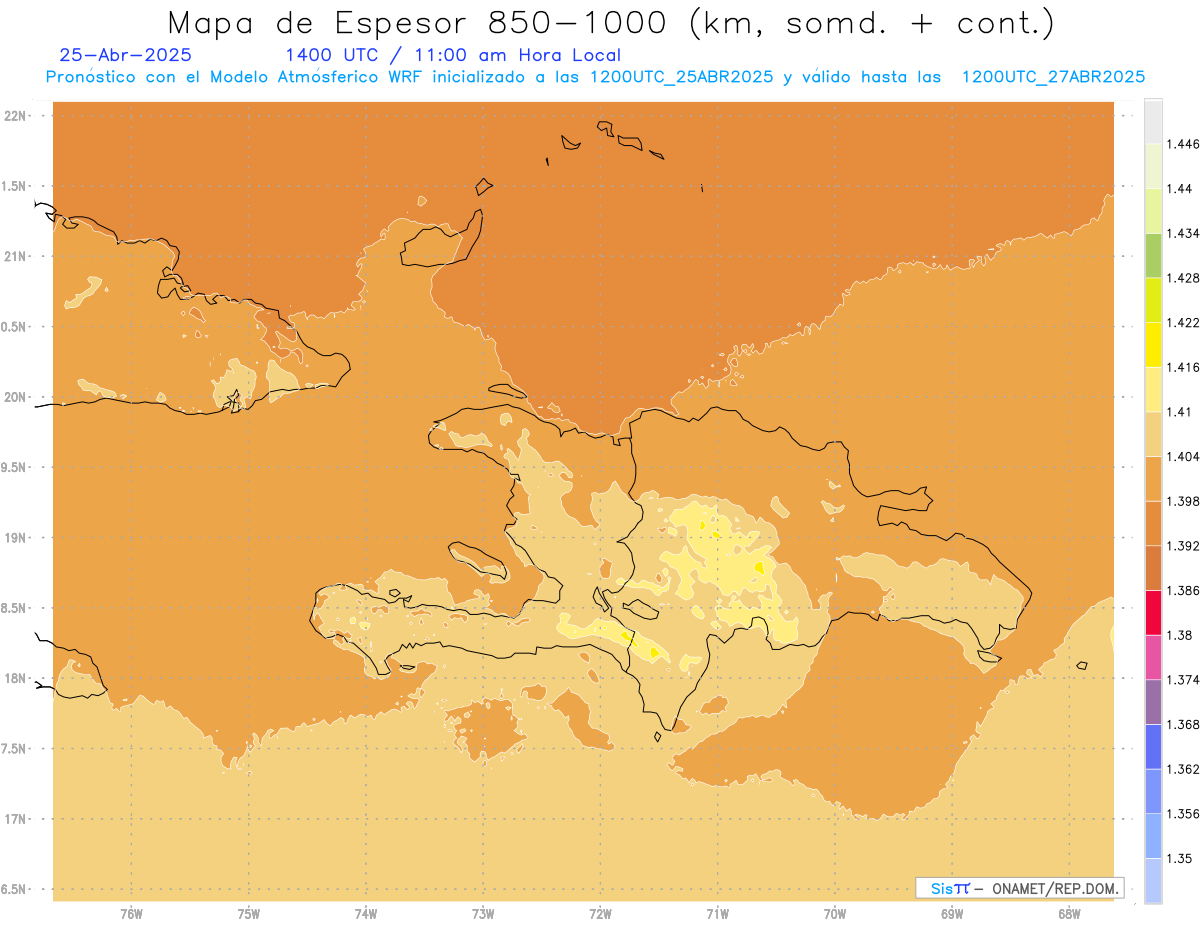Click the date label '25-Abr-2025'
The height and width of the screenshot is (927, 1200).
click(126, 55)
